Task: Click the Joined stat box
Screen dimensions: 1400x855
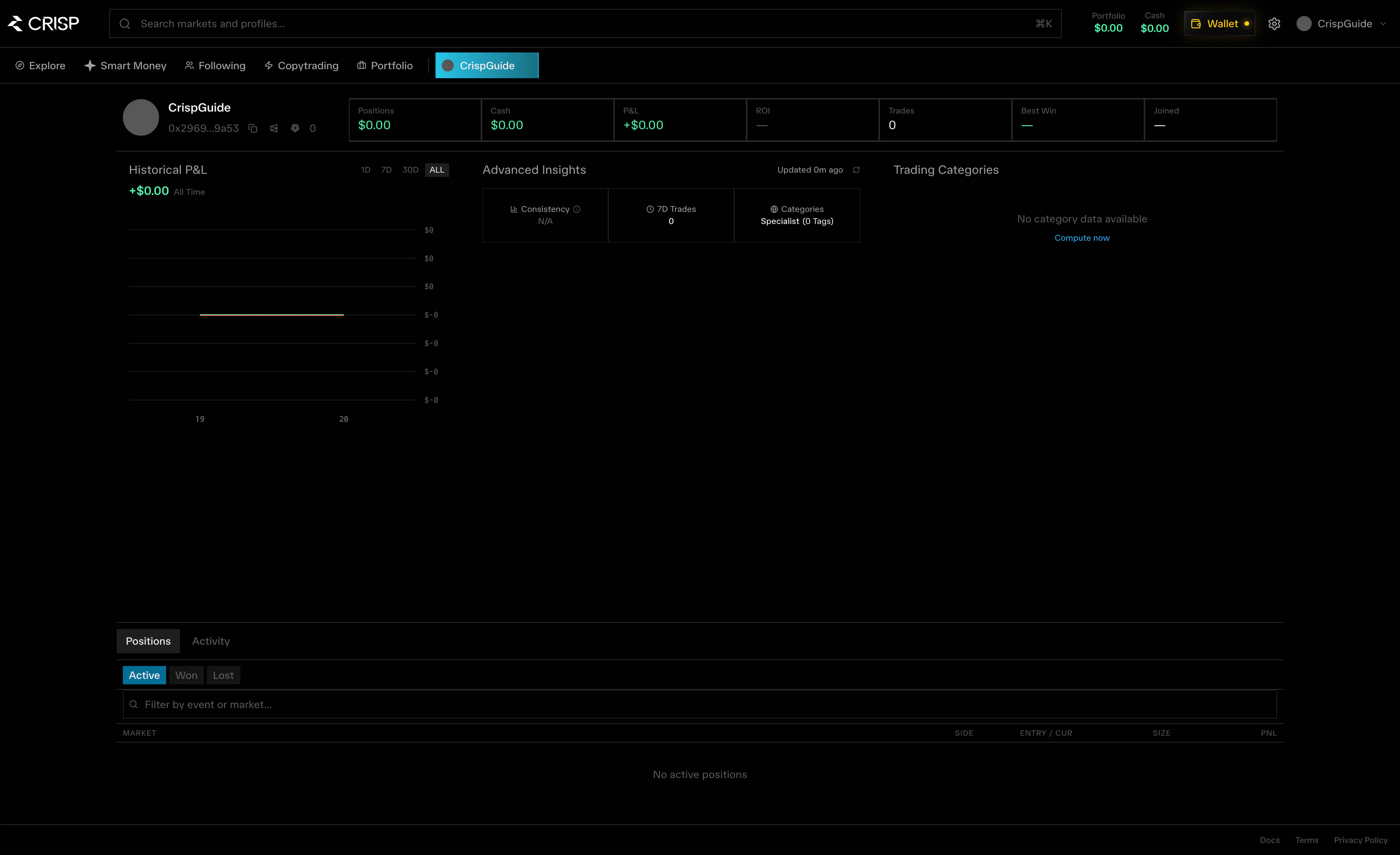Action: click(1210, 120)
